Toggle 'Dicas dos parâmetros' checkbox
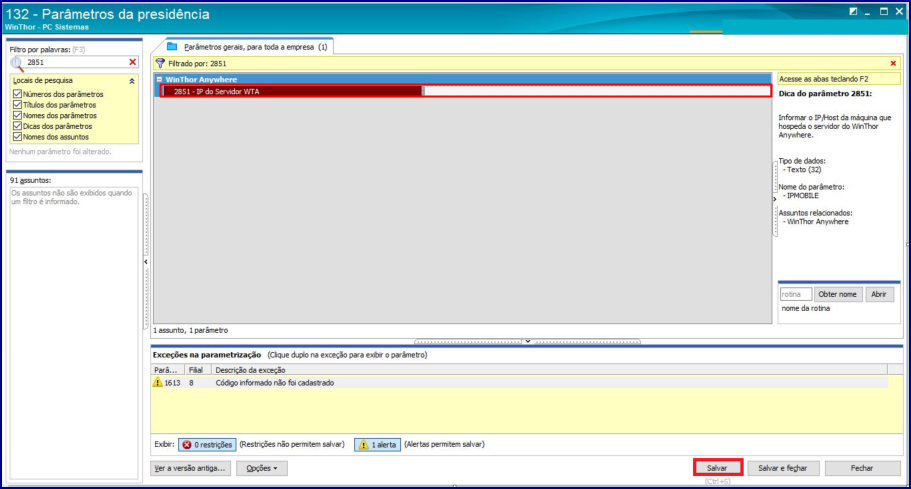 pos(17,126)
